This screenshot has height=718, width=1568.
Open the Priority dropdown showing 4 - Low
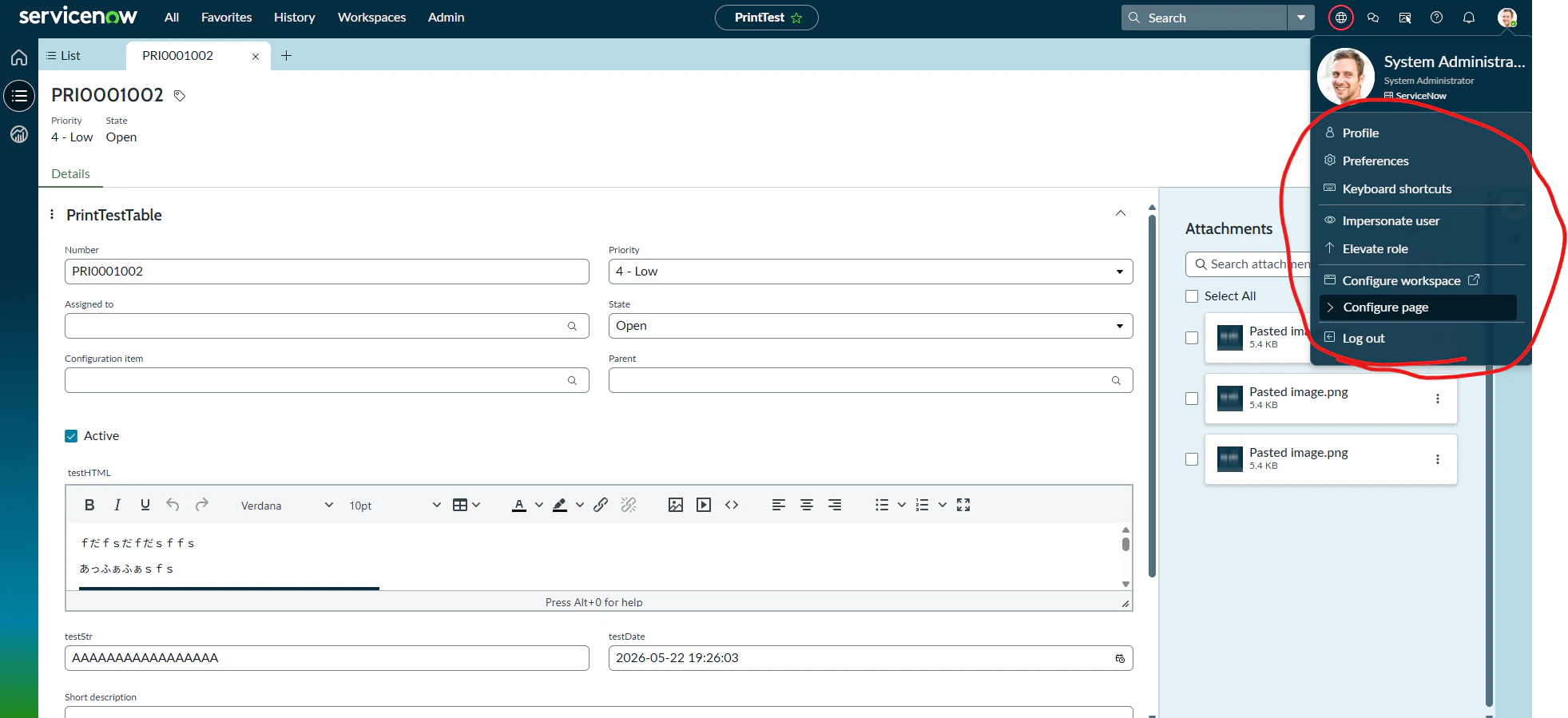[871, 272]
